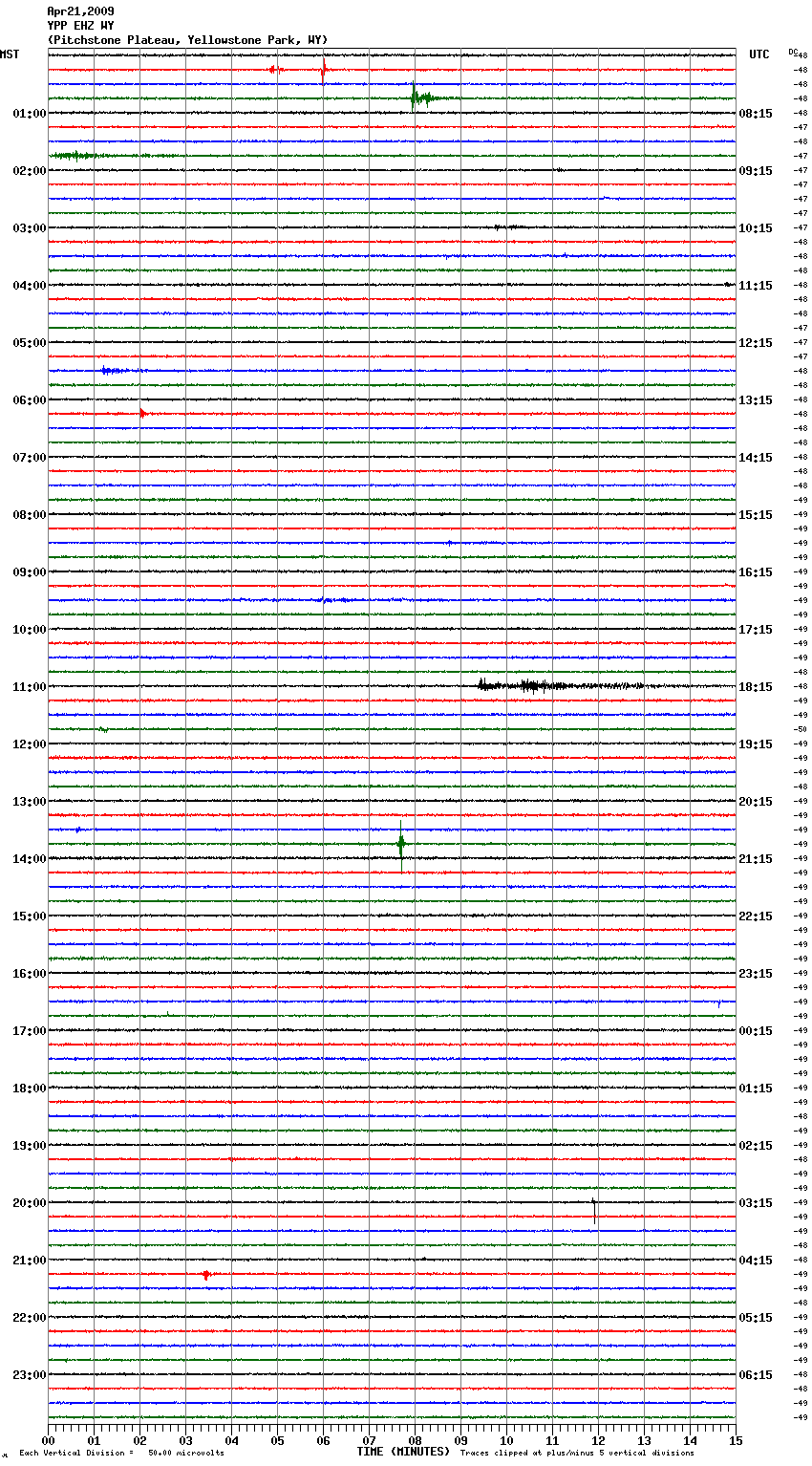This screenshot has width=812, height=1466.
Task: Click the 21:15 UTC time label
Action: click(x=756, y=859)
